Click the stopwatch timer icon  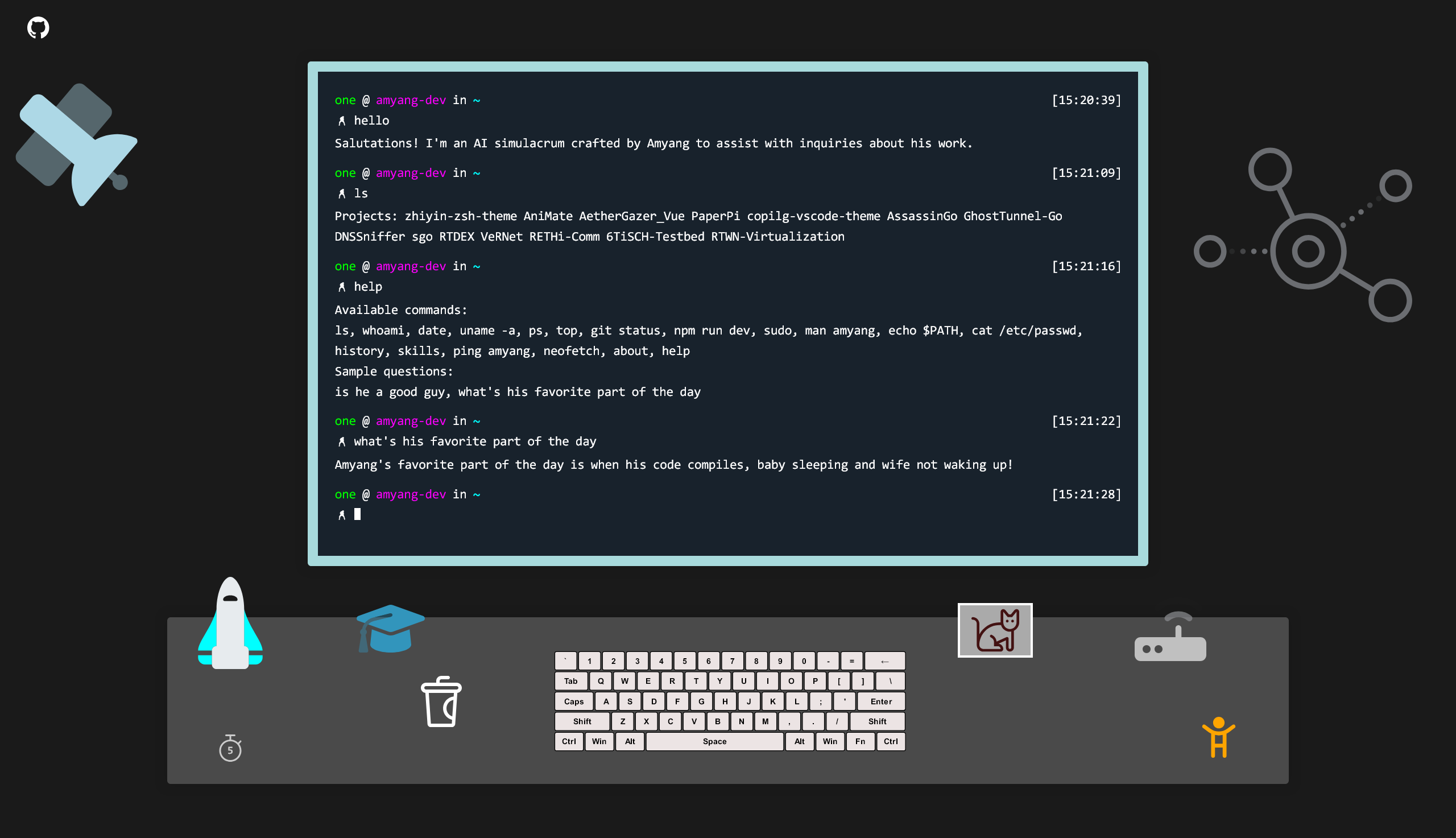(230, 748)
